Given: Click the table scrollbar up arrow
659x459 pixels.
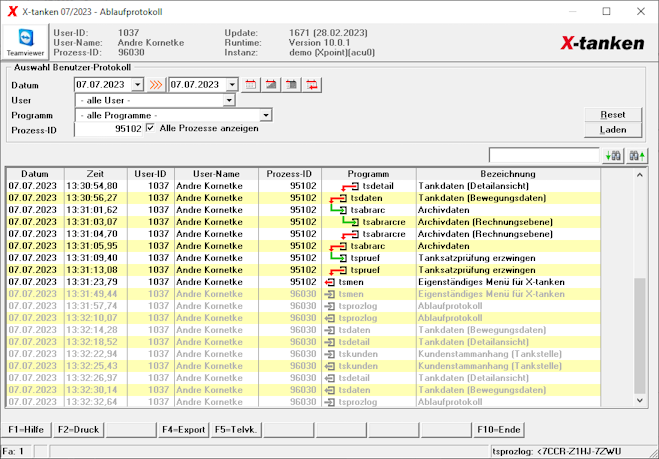Looking at the screenshot, I should 640,174.
